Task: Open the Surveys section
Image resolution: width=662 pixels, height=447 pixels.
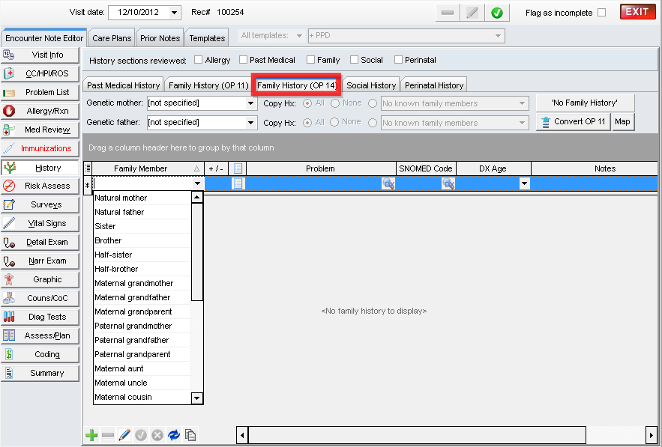Action: coord(40,205)
